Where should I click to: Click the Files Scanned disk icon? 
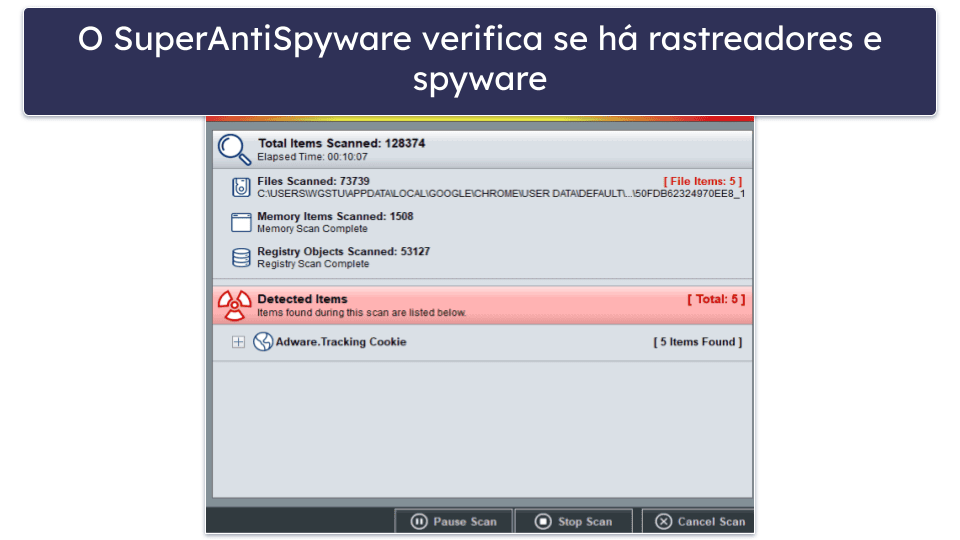(241, 187)
